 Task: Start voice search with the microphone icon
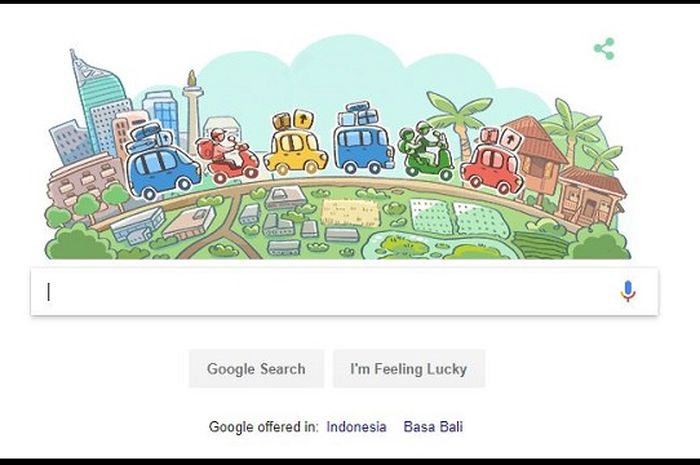[628, 291]
